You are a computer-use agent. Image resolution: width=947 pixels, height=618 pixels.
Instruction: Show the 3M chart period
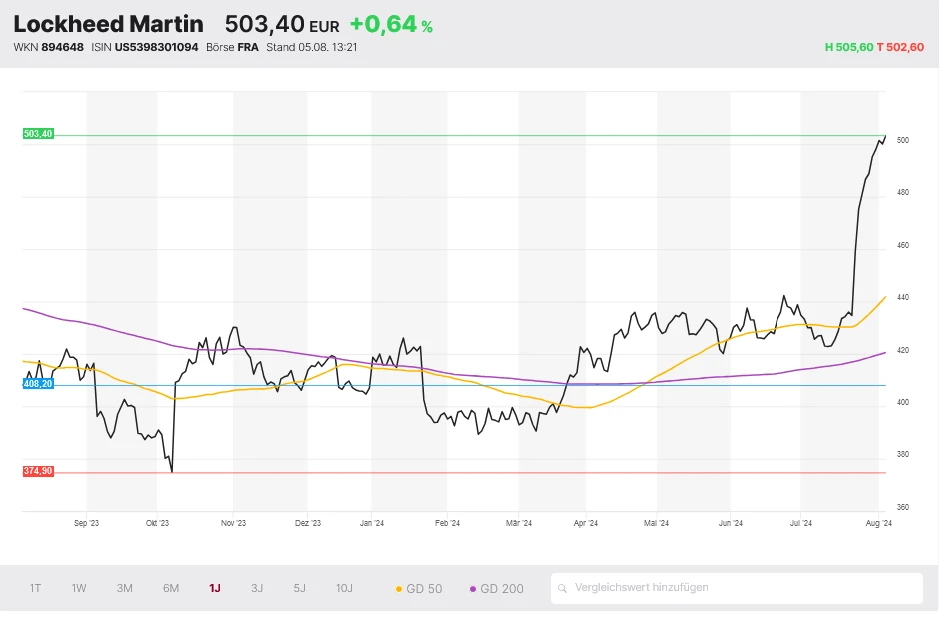124,588
